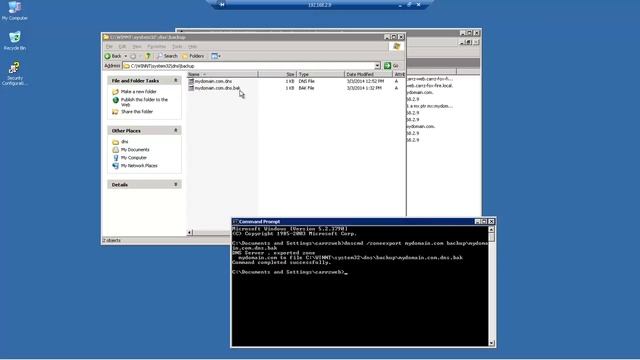This screenshot has height=360, width=640.
Task: Click the left arrow of Explorer horizontal scrollbar
Action: click(x=190, y=232)
